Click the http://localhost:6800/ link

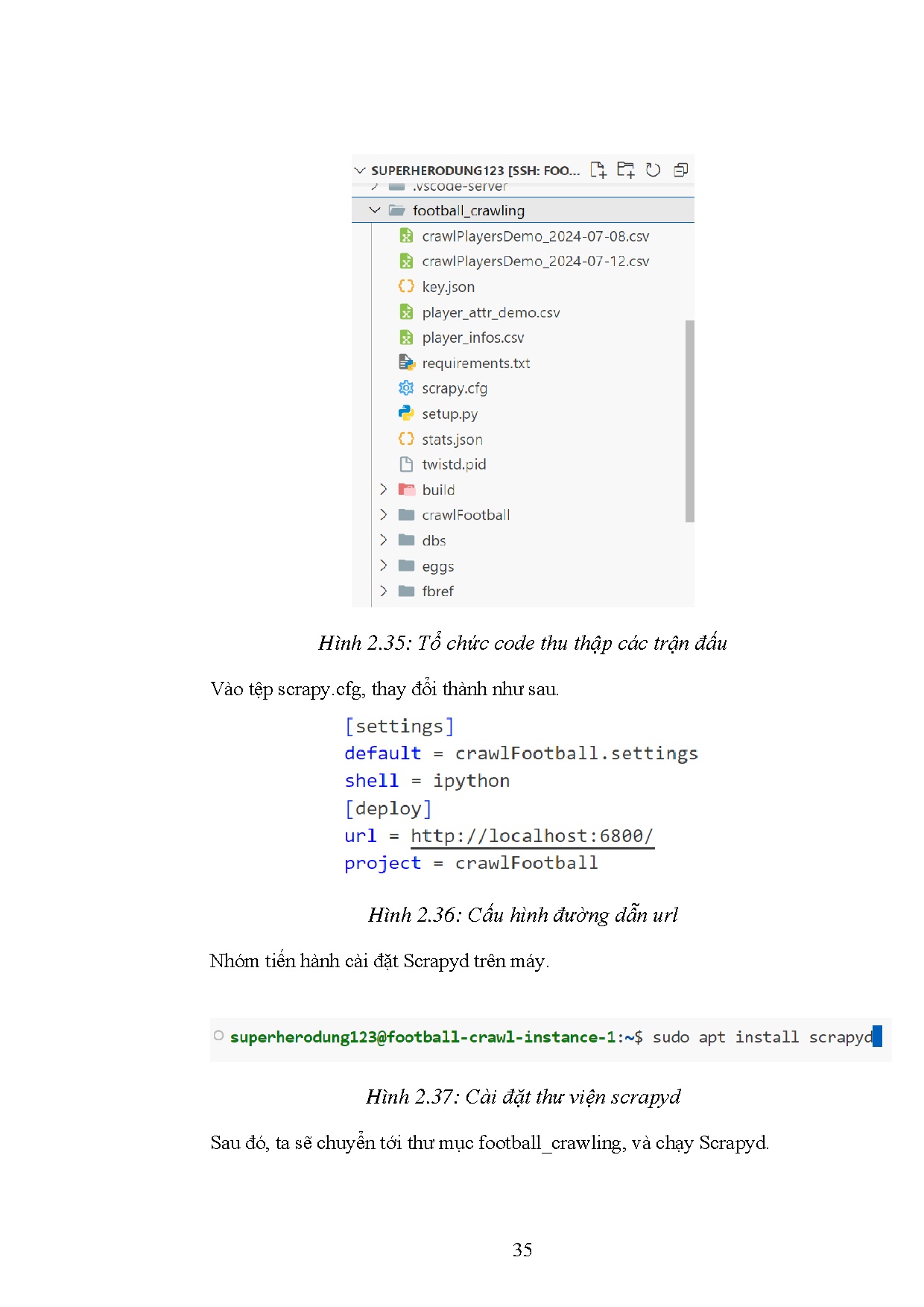pos(531,836)
